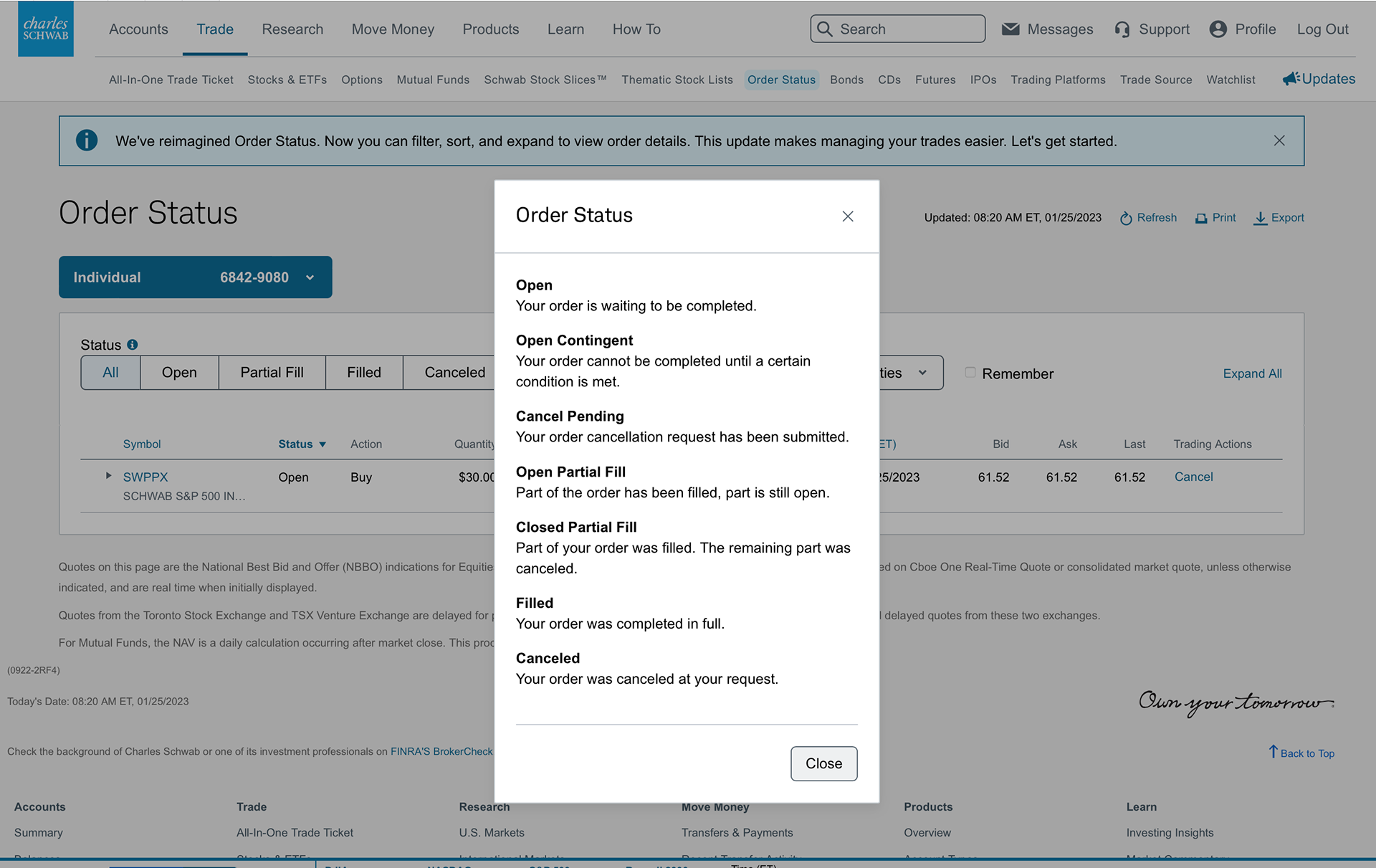Go to CDs subnav
1376x868 pixels.
(889, 80)
